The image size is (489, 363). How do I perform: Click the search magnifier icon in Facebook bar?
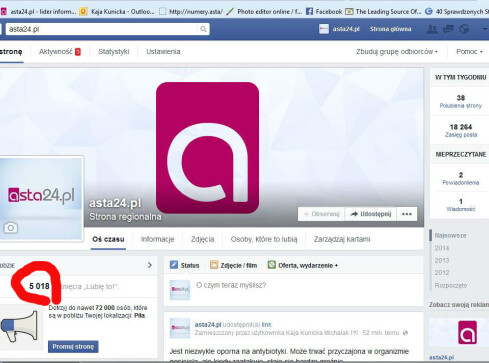pos(203,29)
